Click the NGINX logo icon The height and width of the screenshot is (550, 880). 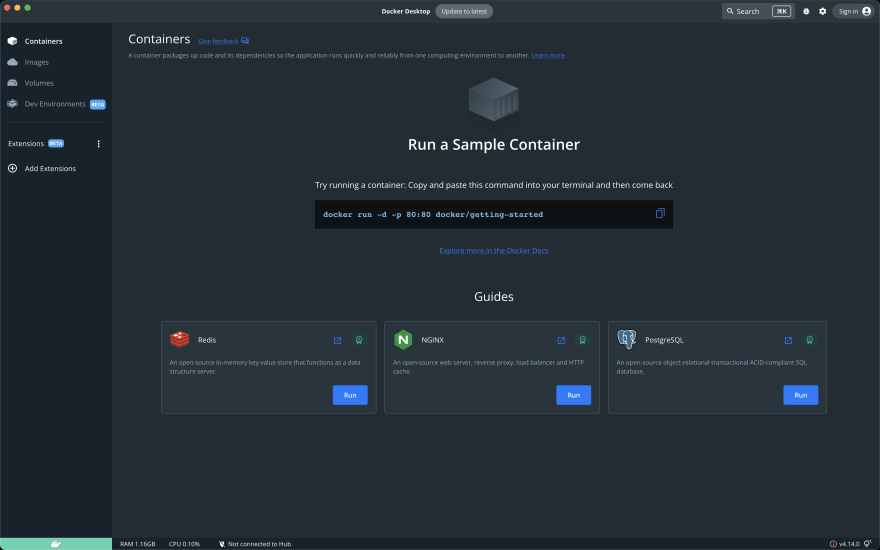tap(403, 340)
